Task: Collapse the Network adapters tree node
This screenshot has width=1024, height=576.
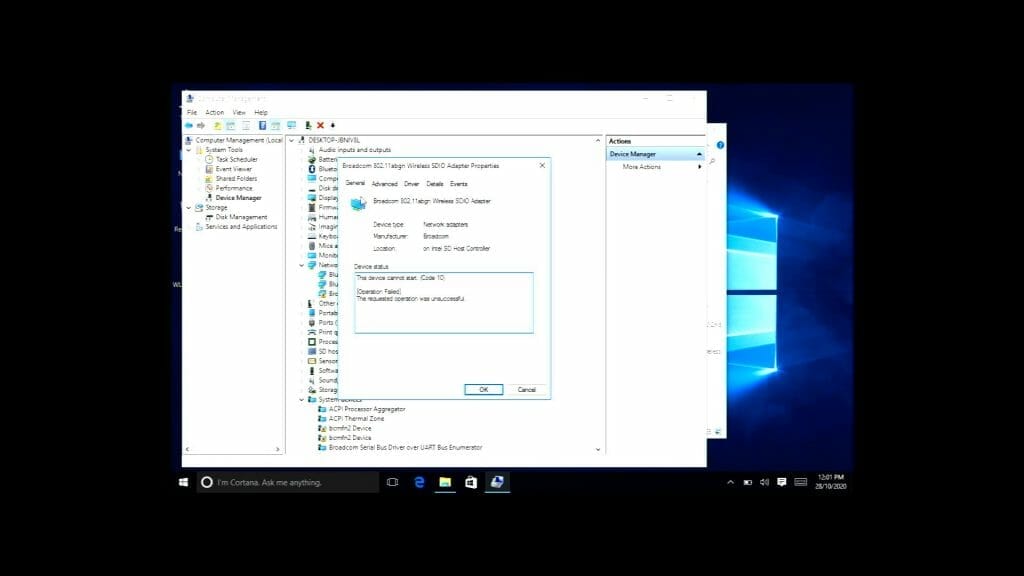Action: [301, 266]
